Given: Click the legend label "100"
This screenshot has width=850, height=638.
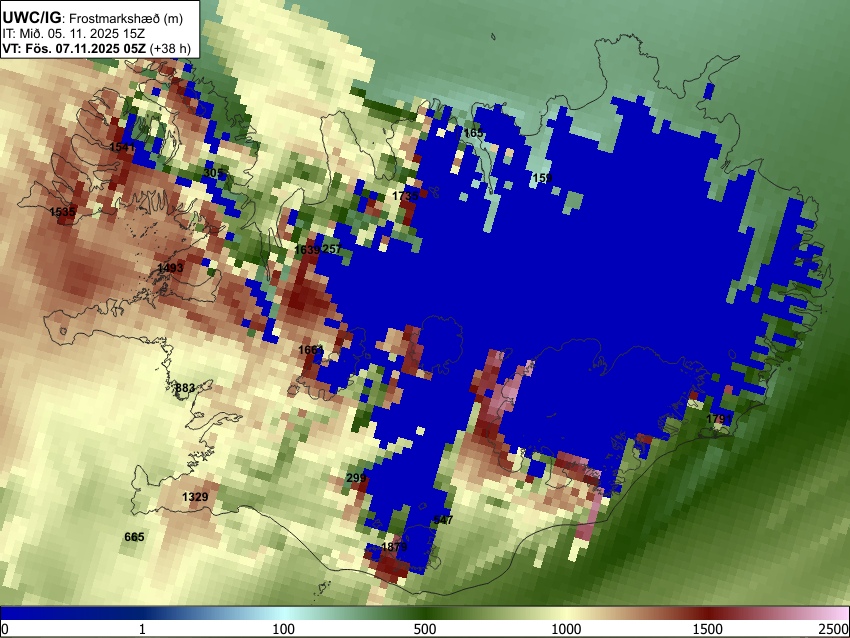Looking at the screenshot, I should click(x=284, y=629).
